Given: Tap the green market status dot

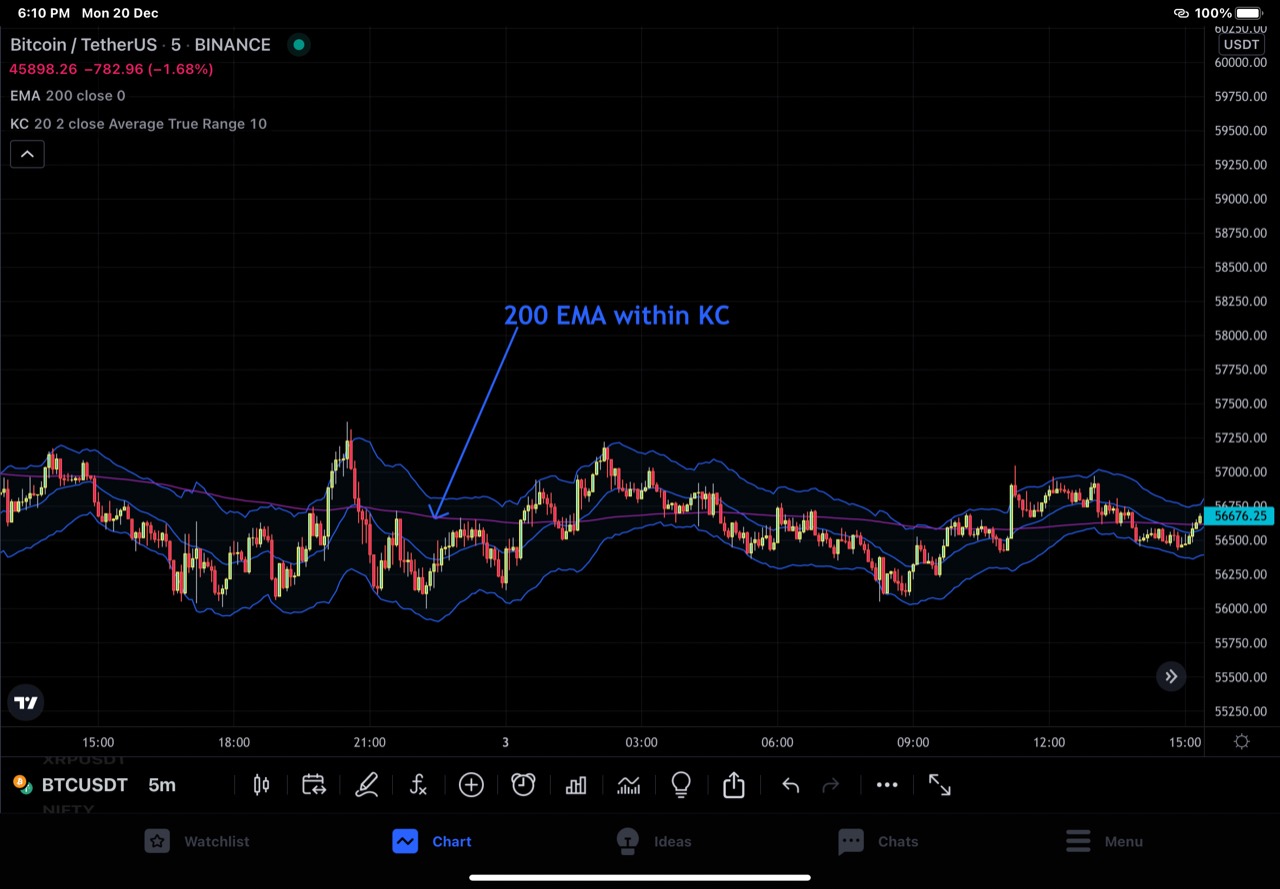Looking at the screenshot, I should [298, 44].
